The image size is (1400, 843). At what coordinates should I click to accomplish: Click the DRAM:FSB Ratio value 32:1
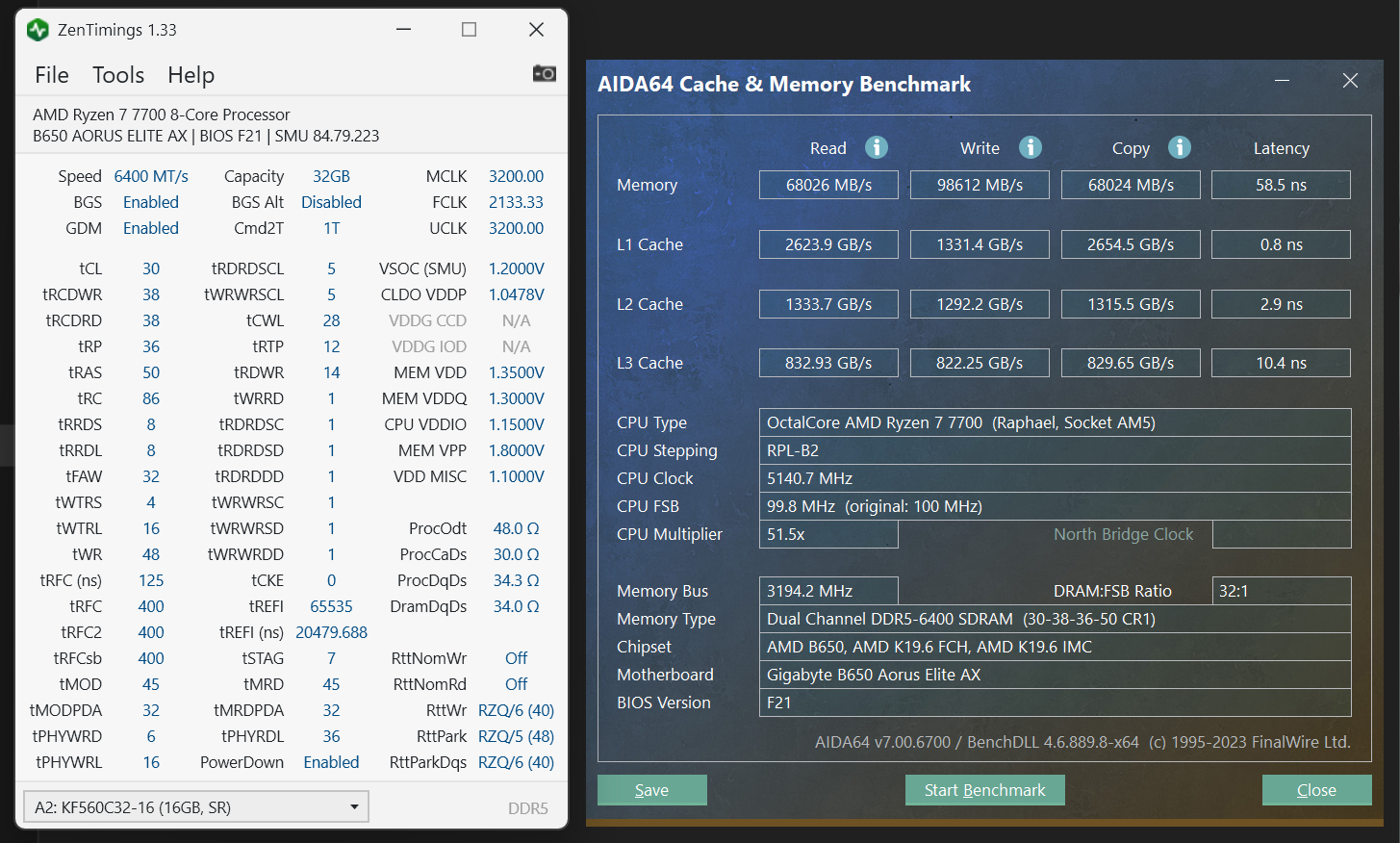(1282, 591)
